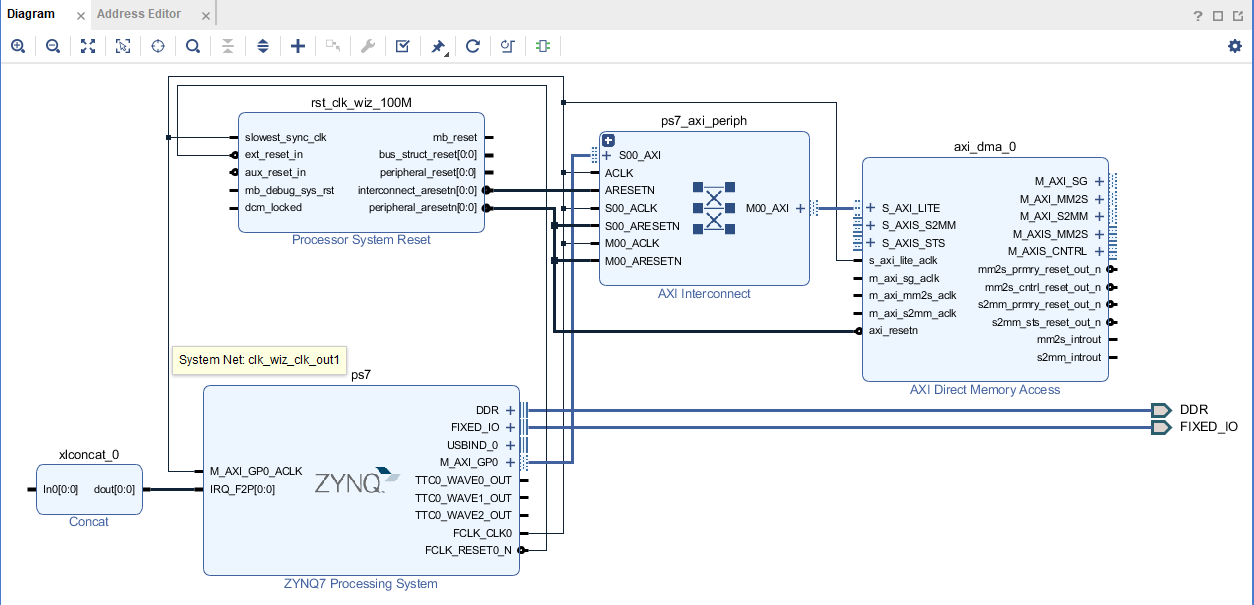
Task: Regenerate the diagram layout
Action: click(472, 45)
